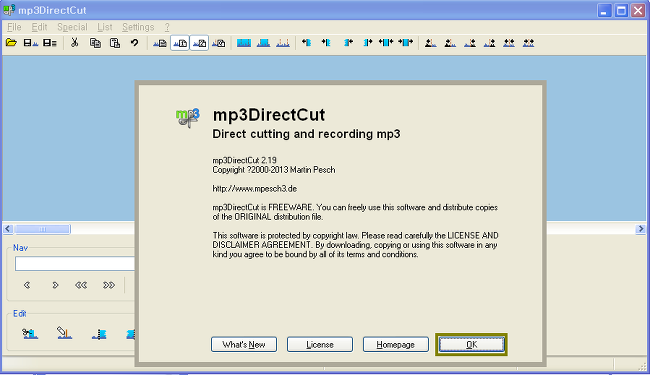Click the horizontal scrollbar left arrow

pos(8,229)
